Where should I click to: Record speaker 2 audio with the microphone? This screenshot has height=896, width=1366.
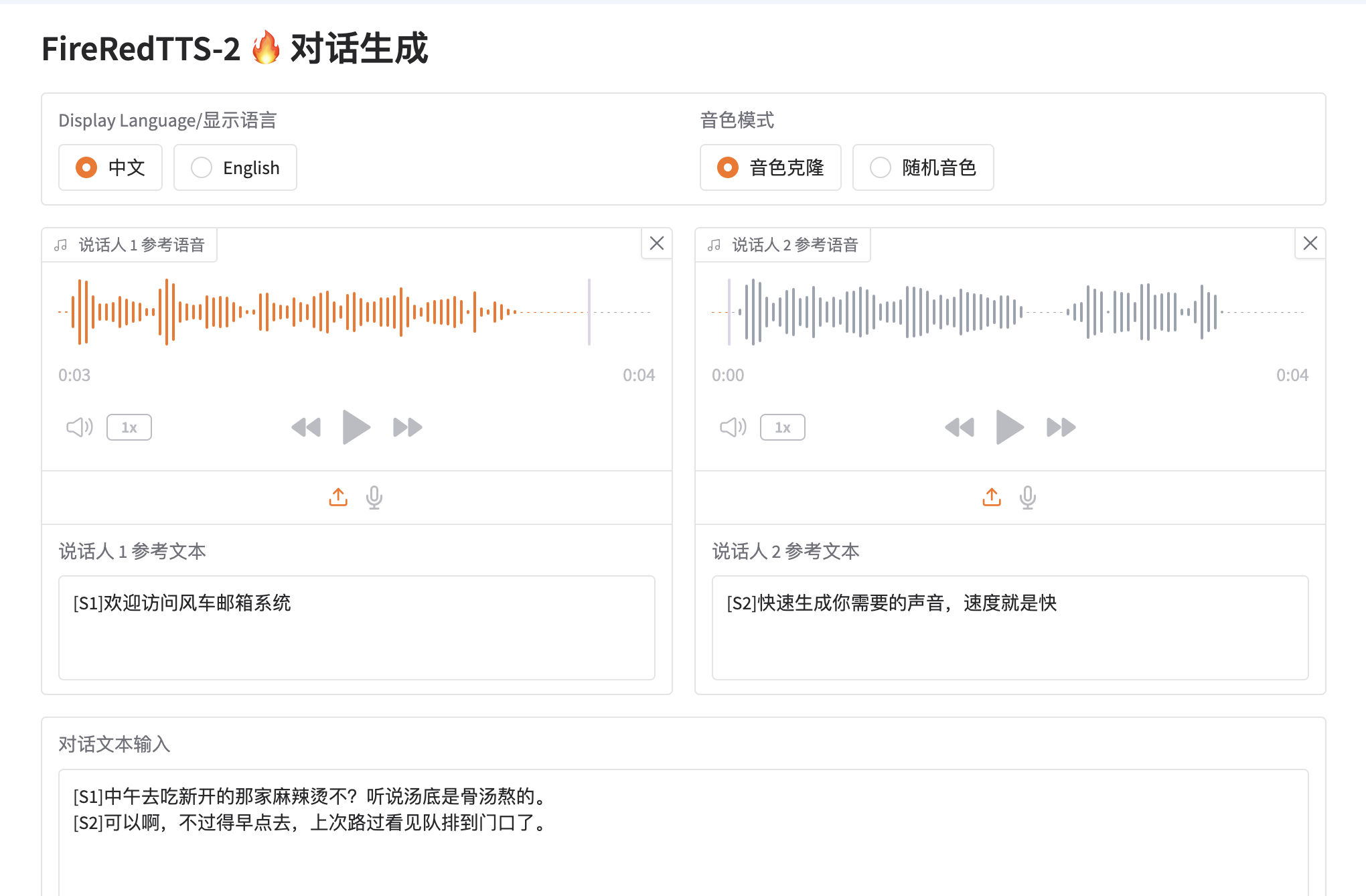point(1028,498)
